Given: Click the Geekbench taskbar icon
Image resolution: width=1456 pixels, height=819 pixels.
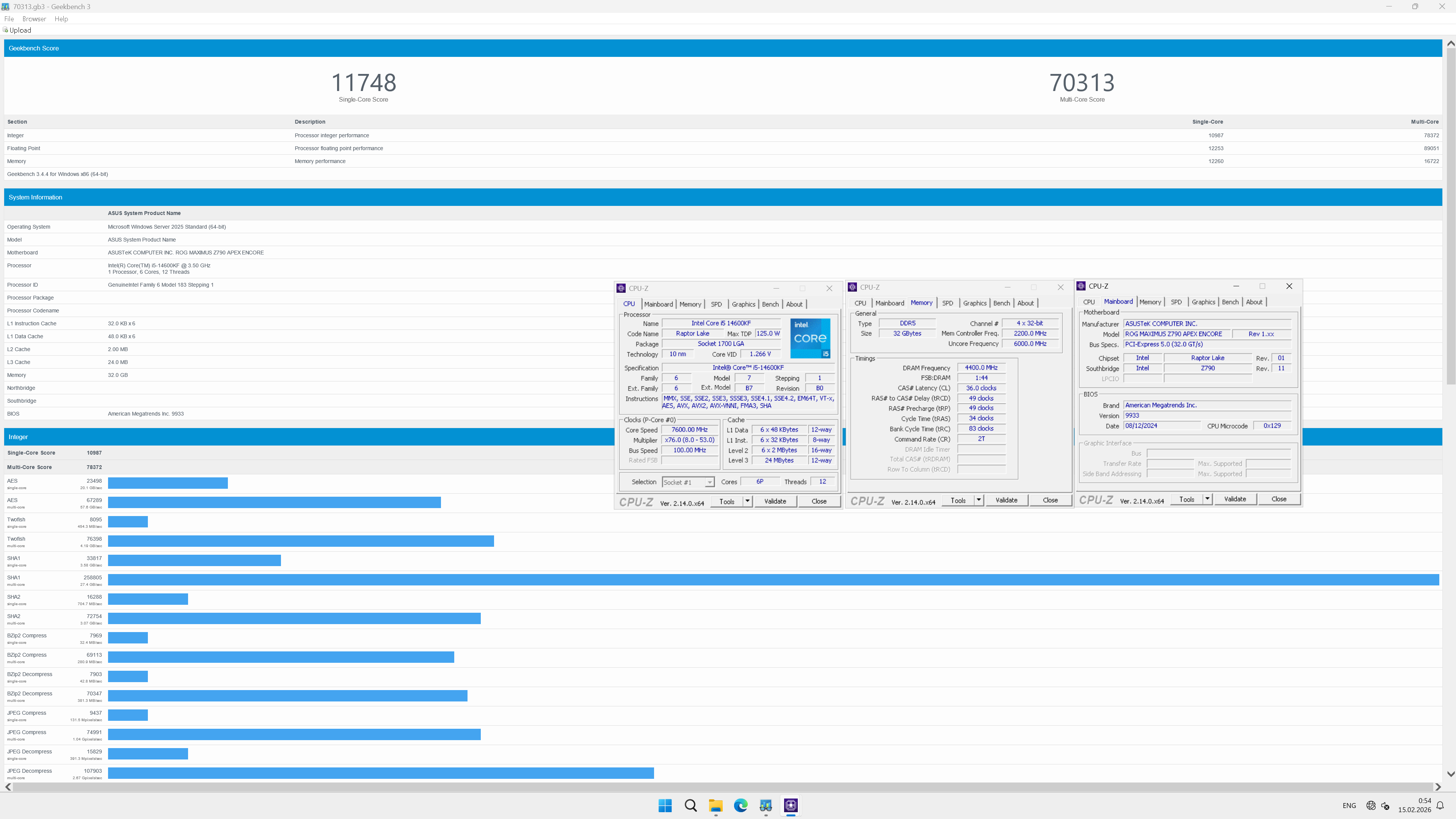Looking at the screenshot, I should point(766,805).
